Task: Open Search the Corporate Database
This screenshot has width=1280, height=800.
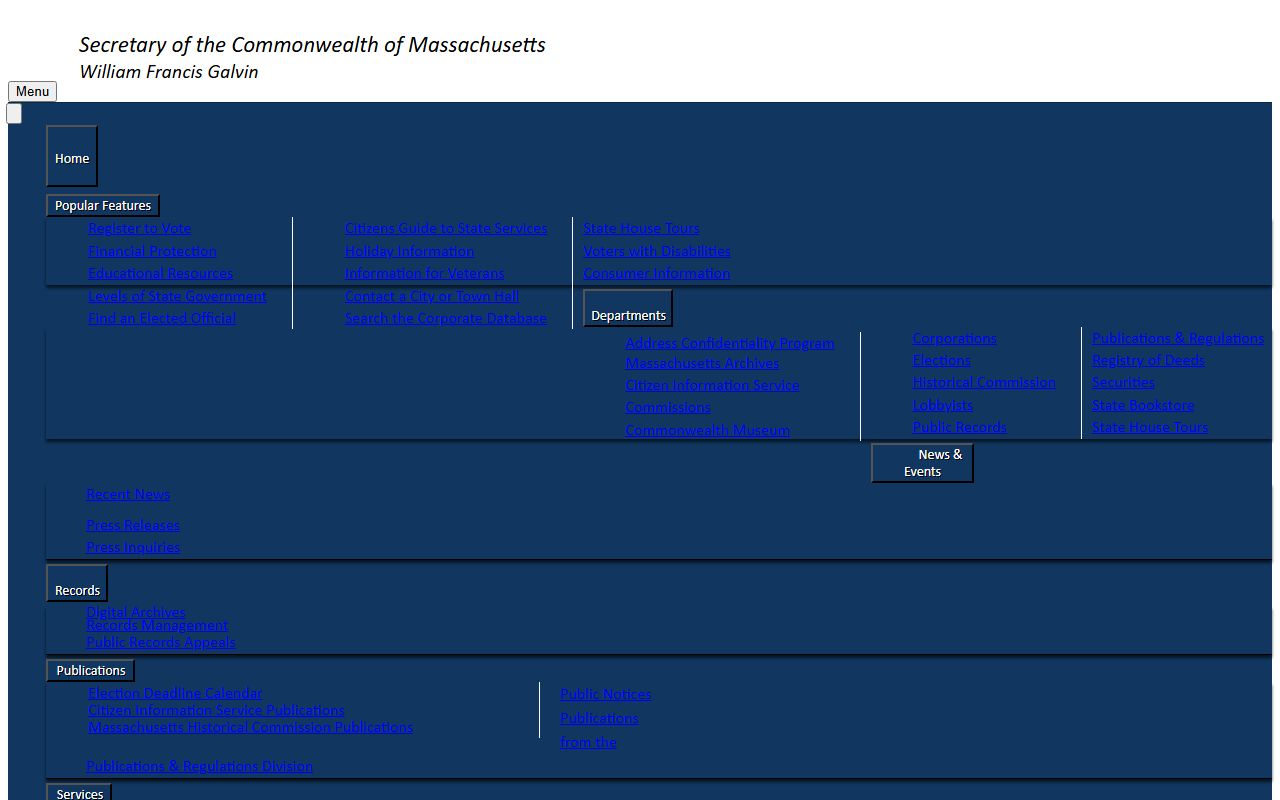Action: click(446, 318)
